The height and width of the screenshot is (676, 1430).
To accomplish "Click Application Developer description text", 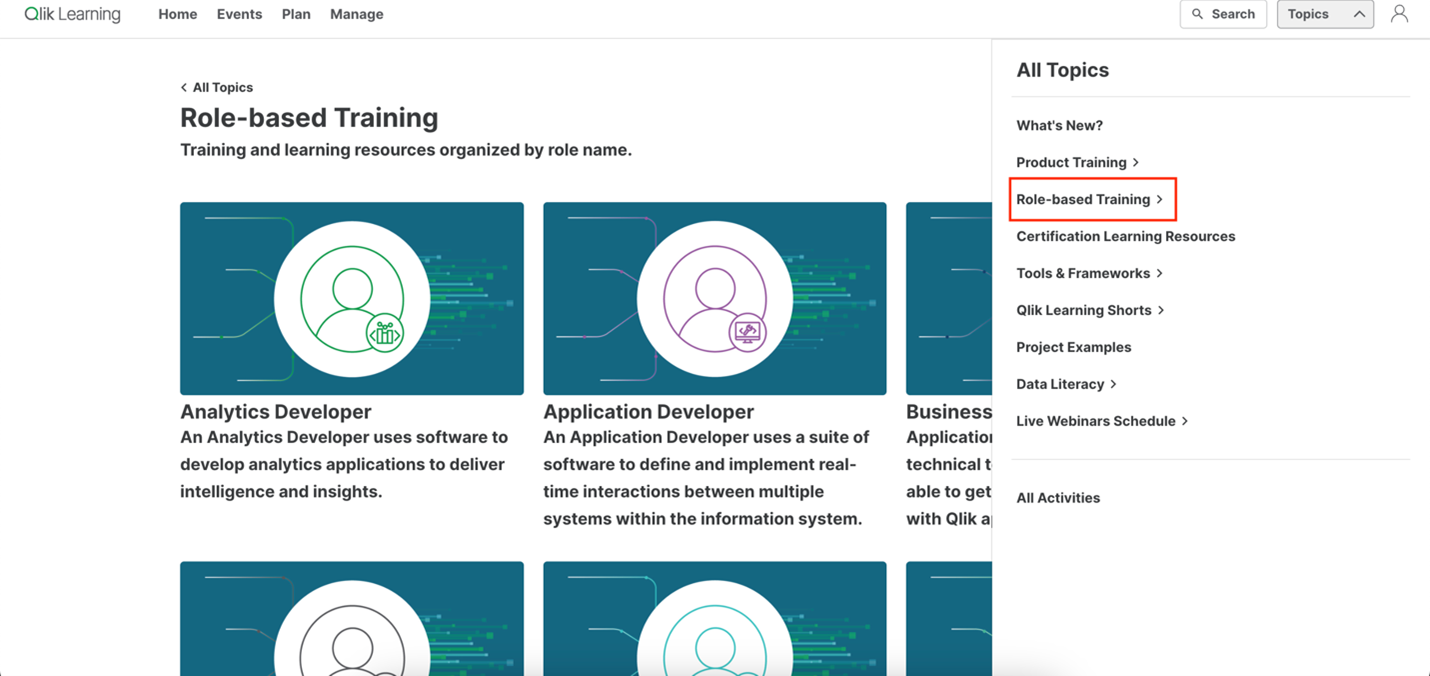I will point(706,478).
